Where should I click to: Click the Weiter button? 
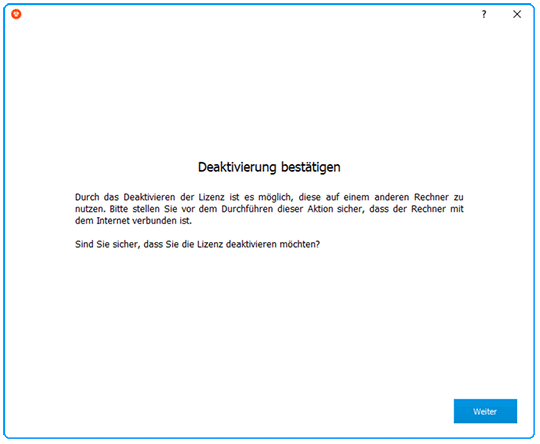coord(485,411)
